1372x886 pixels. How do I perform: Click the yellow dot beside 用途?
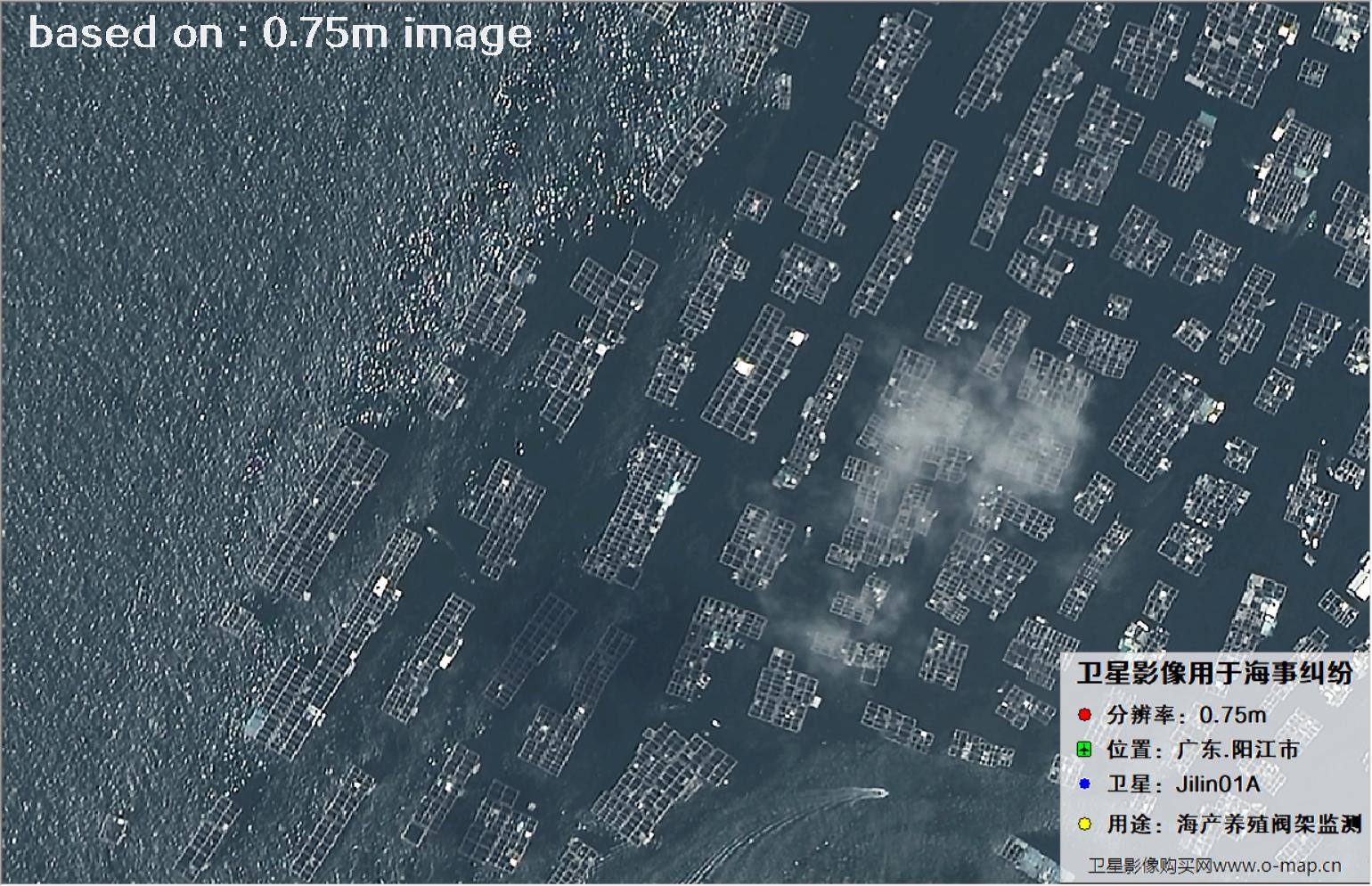pos(1084,824)
